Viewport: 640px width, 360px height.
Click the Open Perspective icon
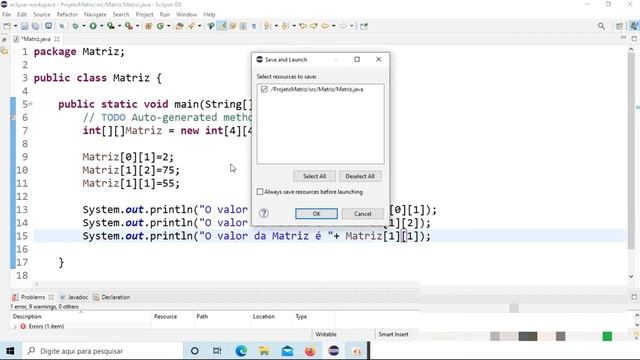(619, 26)
